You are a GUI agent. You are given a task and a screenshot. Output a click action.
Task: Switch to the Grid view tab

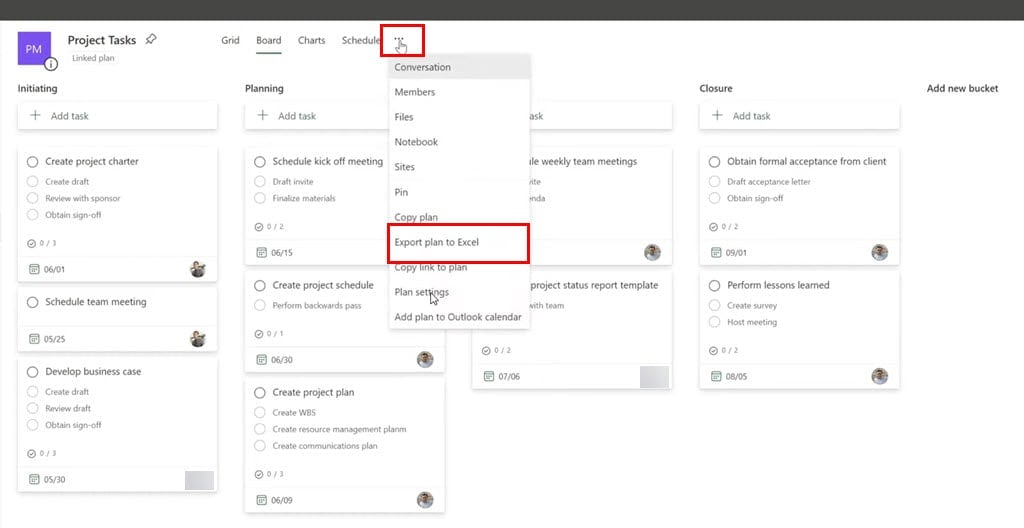coord(231,40)
